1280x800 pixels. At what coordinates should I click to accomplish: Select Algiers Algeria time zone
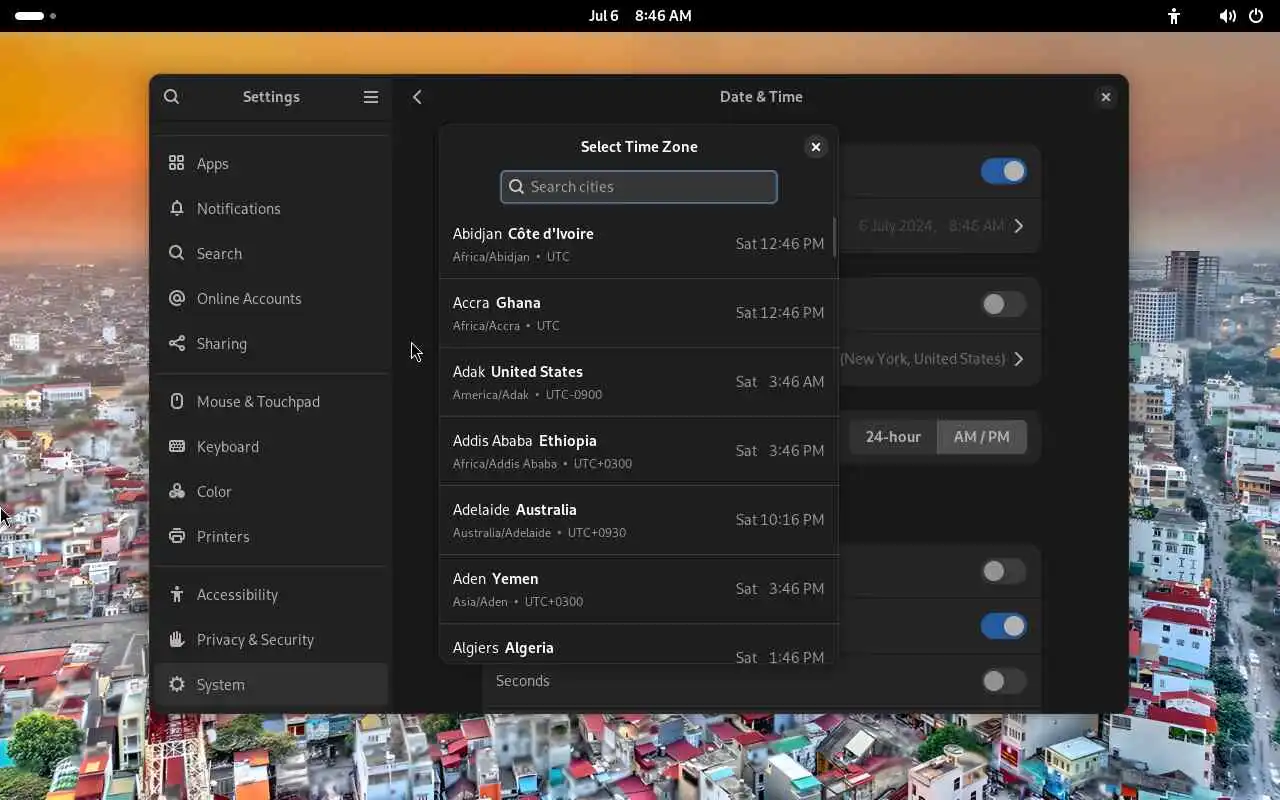[x=638, y=644]
